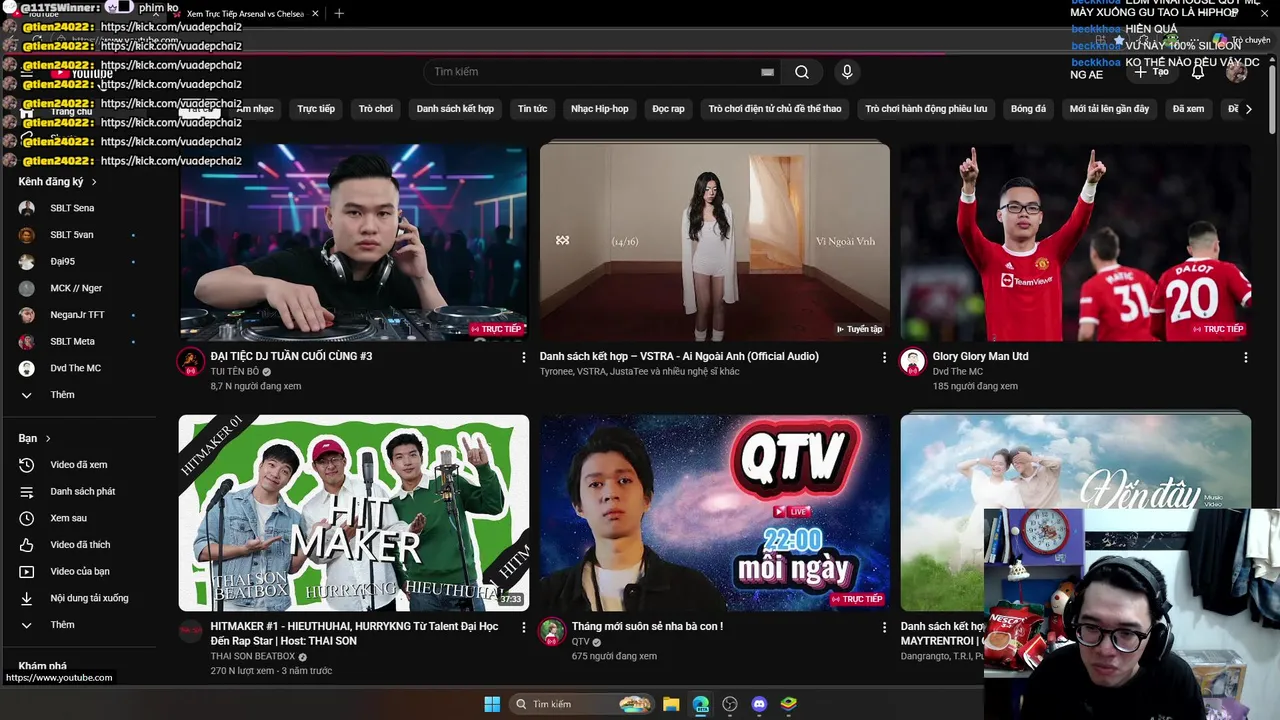
Task: Open a new browser tab
Action: (x=339, y=14)
